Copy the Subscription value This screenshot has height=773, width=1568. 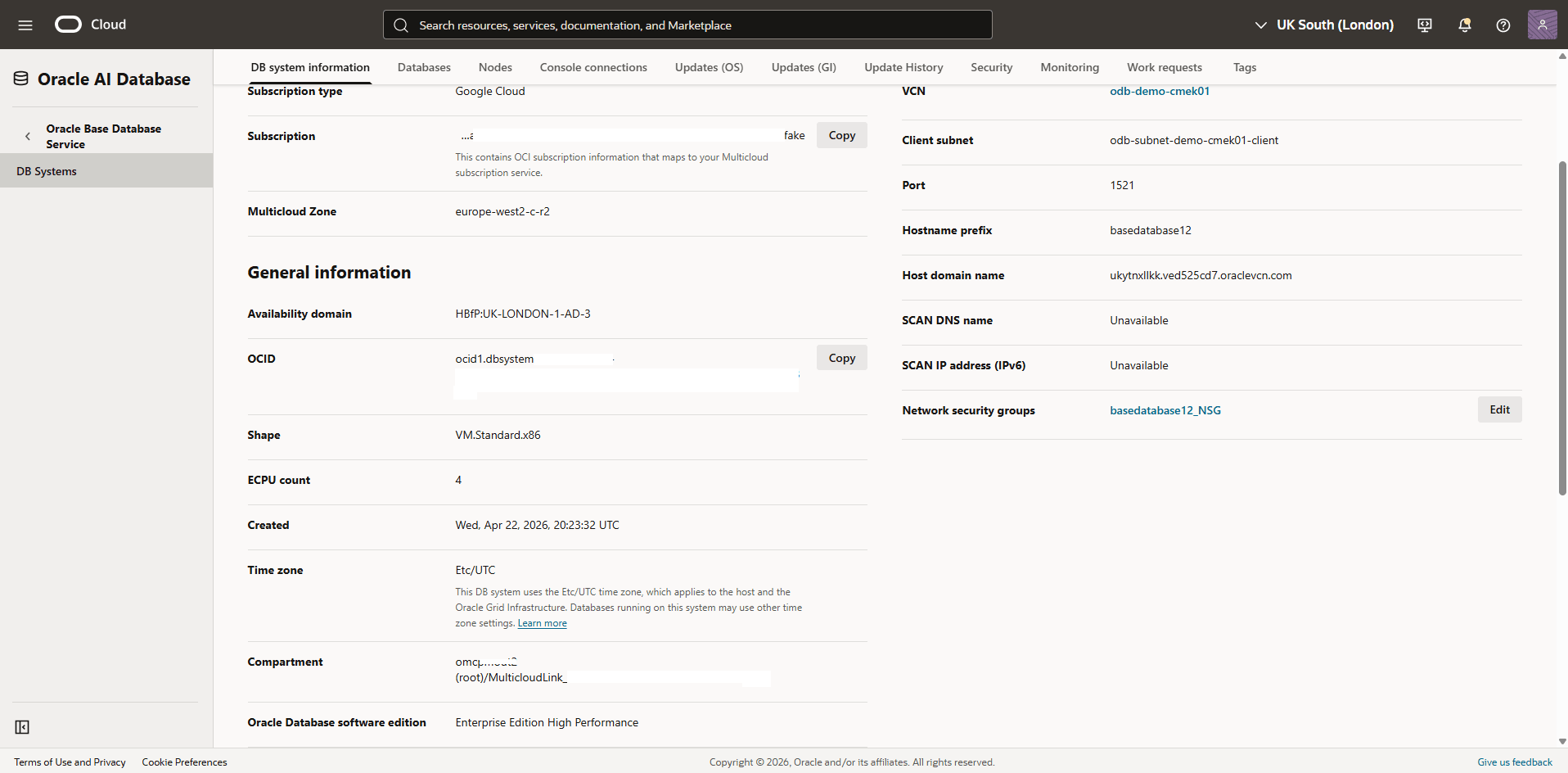(x=842, y=135)
